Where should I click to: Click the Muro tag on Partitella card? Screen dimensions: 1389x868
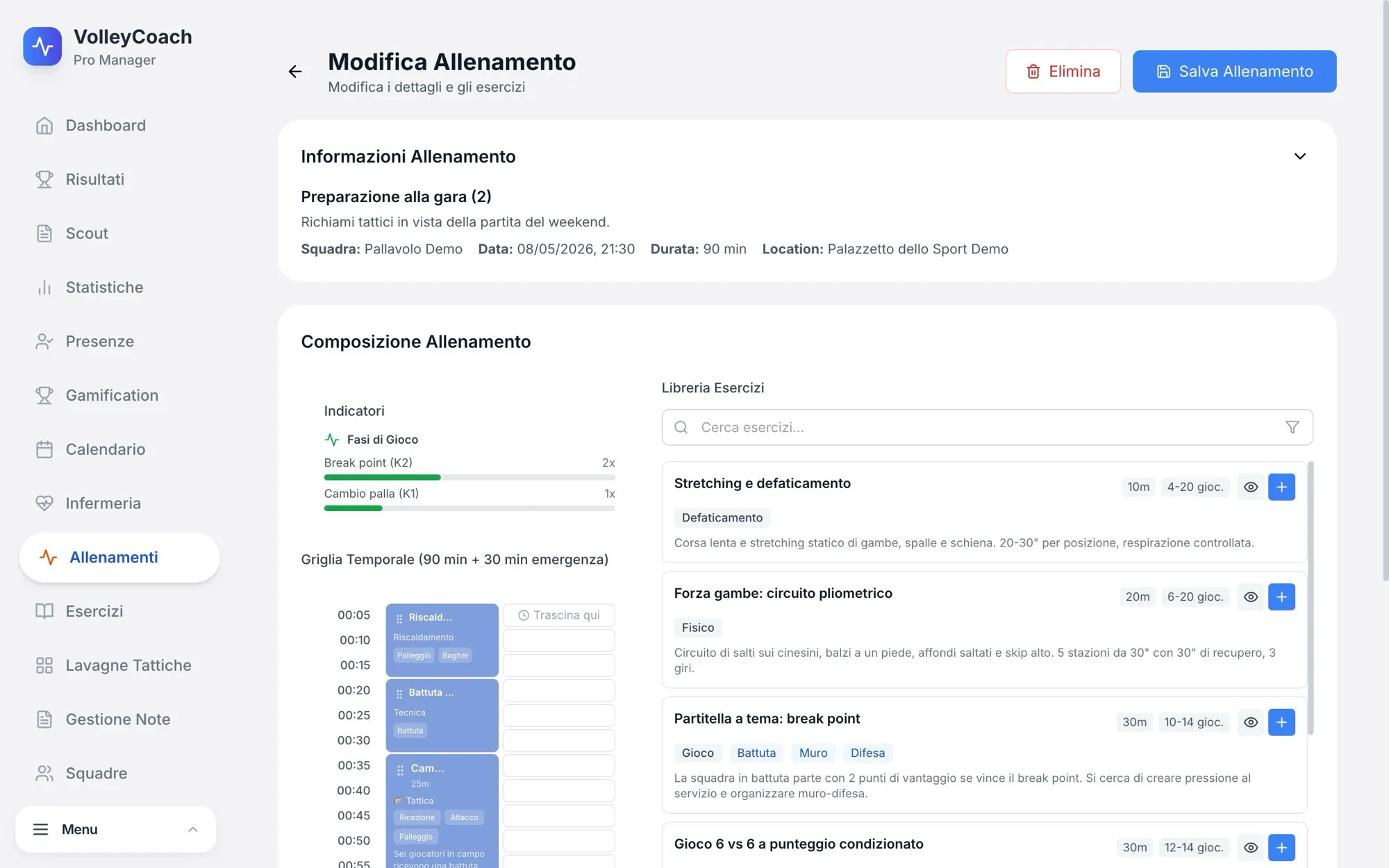click(x=813, y=753)
